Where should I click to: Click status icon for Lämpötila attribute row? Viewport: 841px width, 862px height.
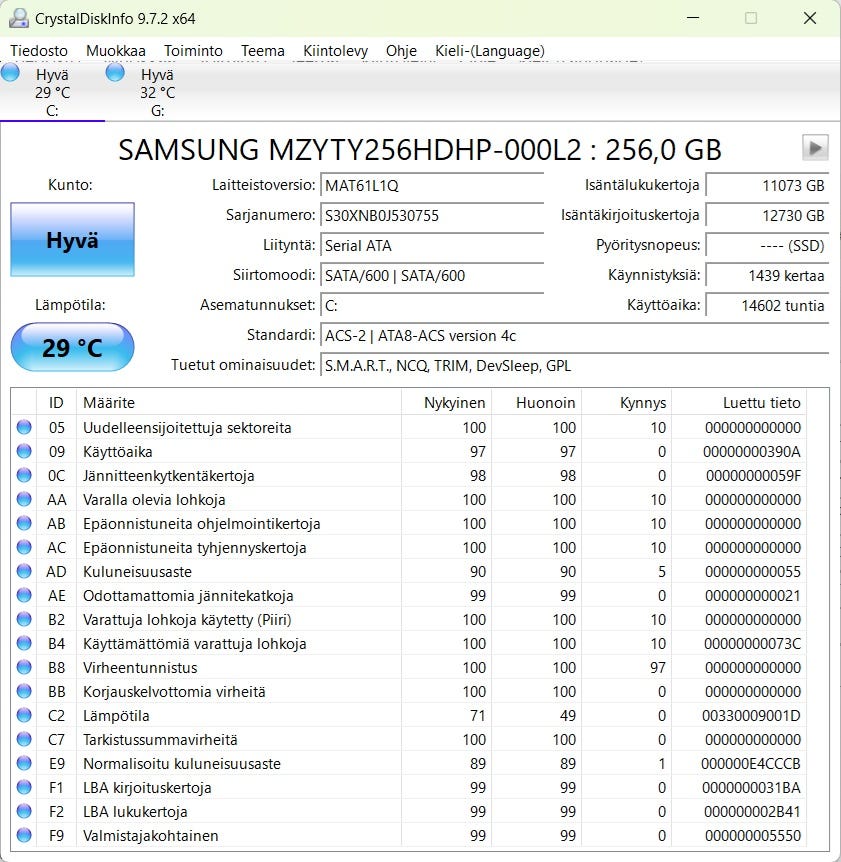[x=24, y=716]
